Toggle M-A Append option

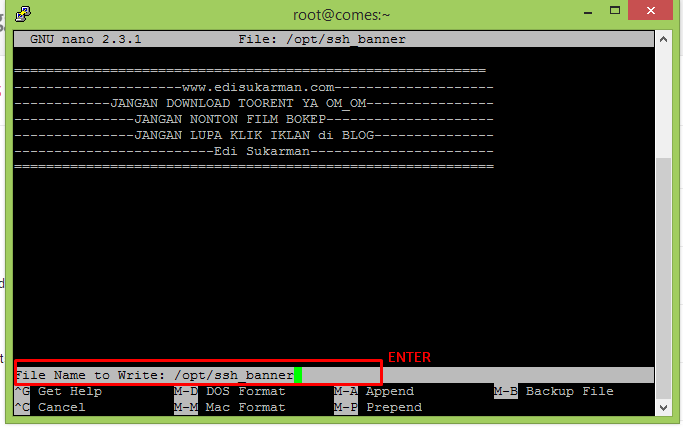tap(374, 391)
